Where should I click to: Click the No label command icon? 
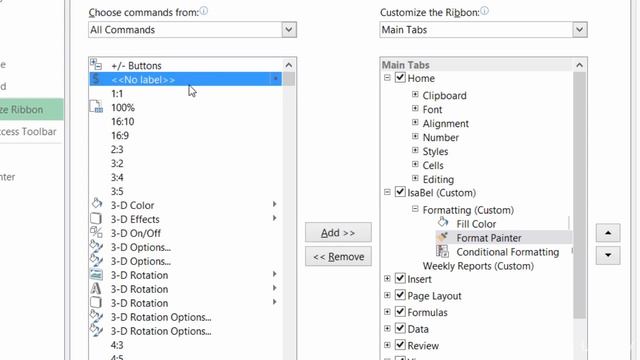coord(96,79)
